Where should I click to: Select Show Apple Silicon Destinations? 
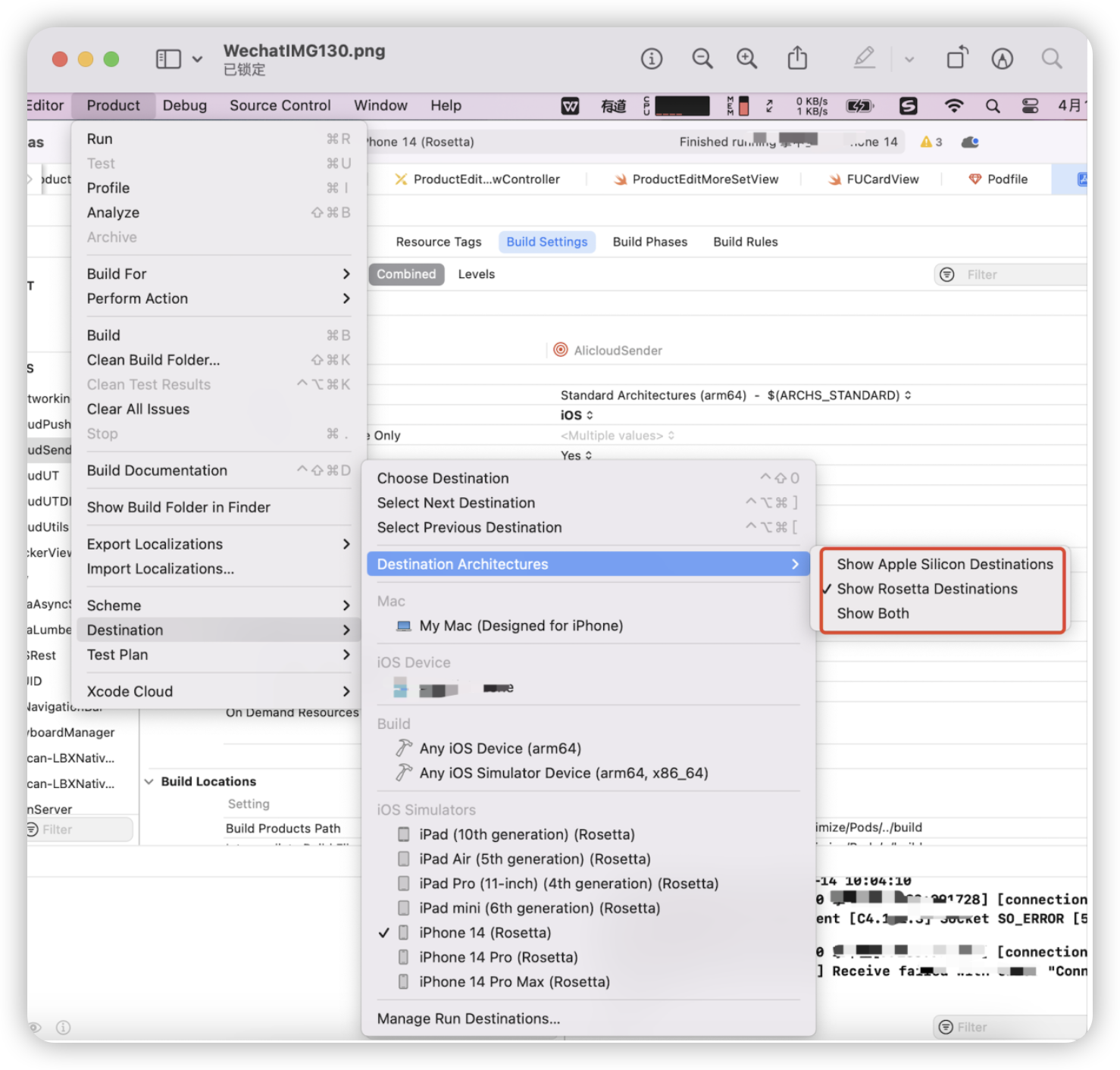click(944, 564)
